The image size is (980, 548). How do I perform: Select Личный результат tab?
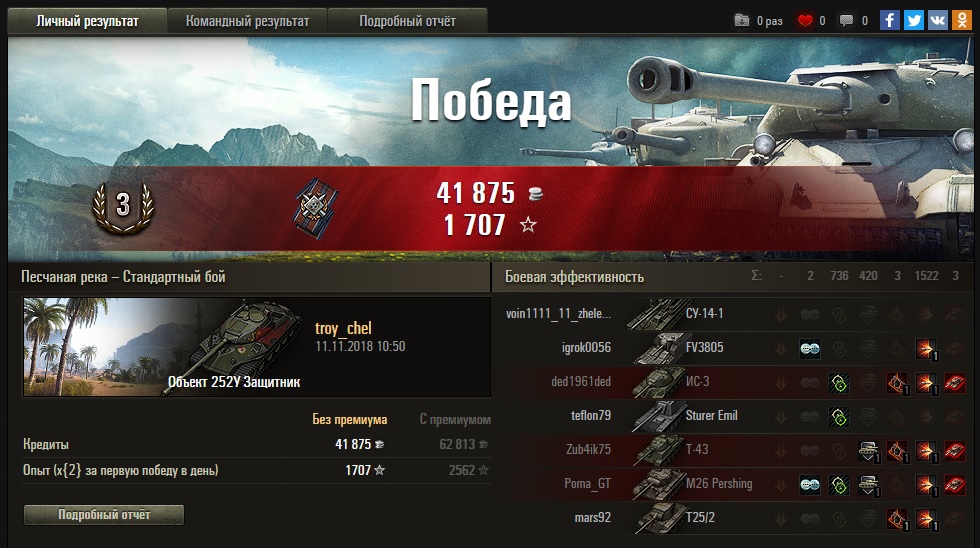(87, 21)
